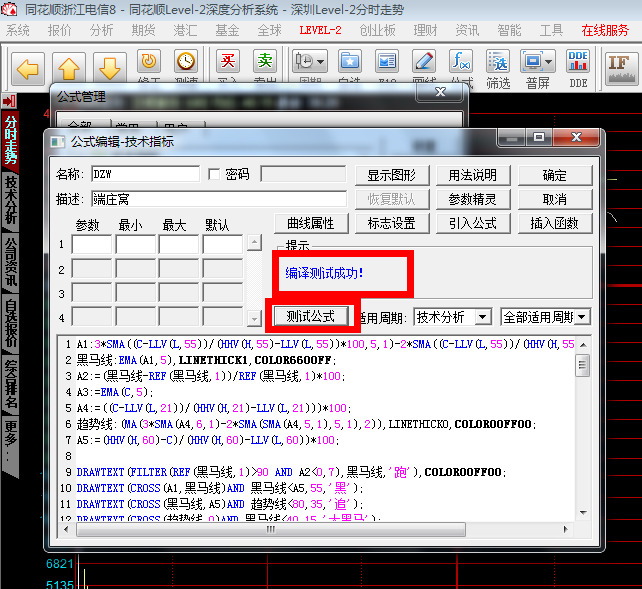Click the 名称 formula name input field
This screenshot has height=589, width=642.
[x=145, y=174]
